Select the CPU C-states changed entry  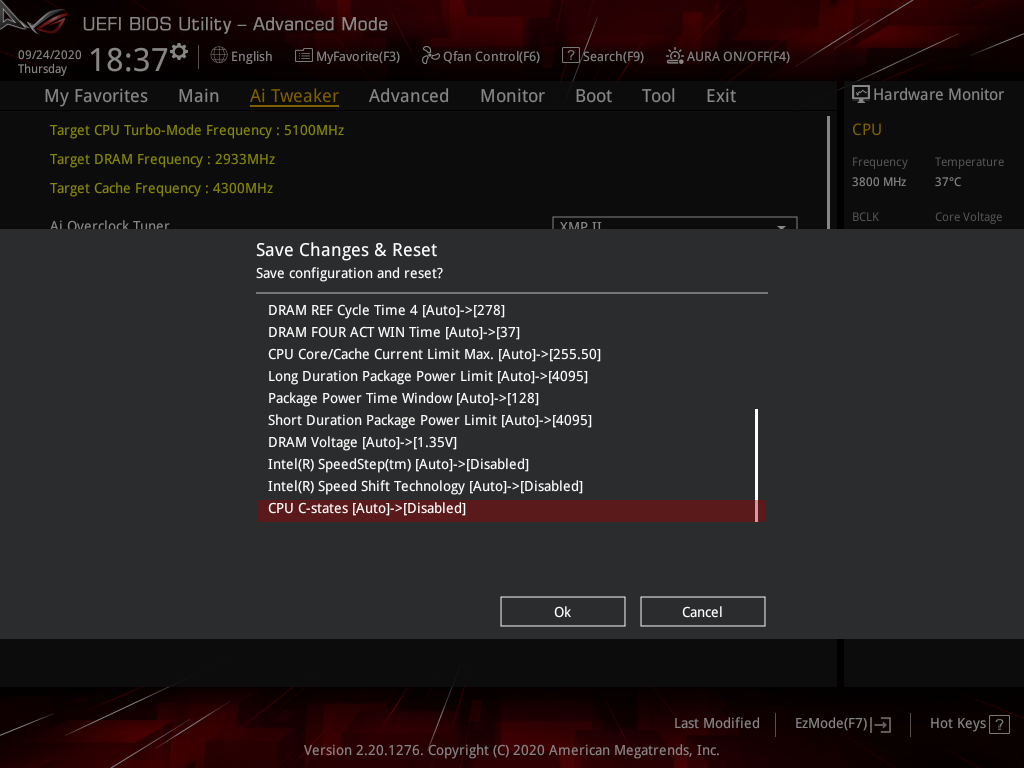511,509
